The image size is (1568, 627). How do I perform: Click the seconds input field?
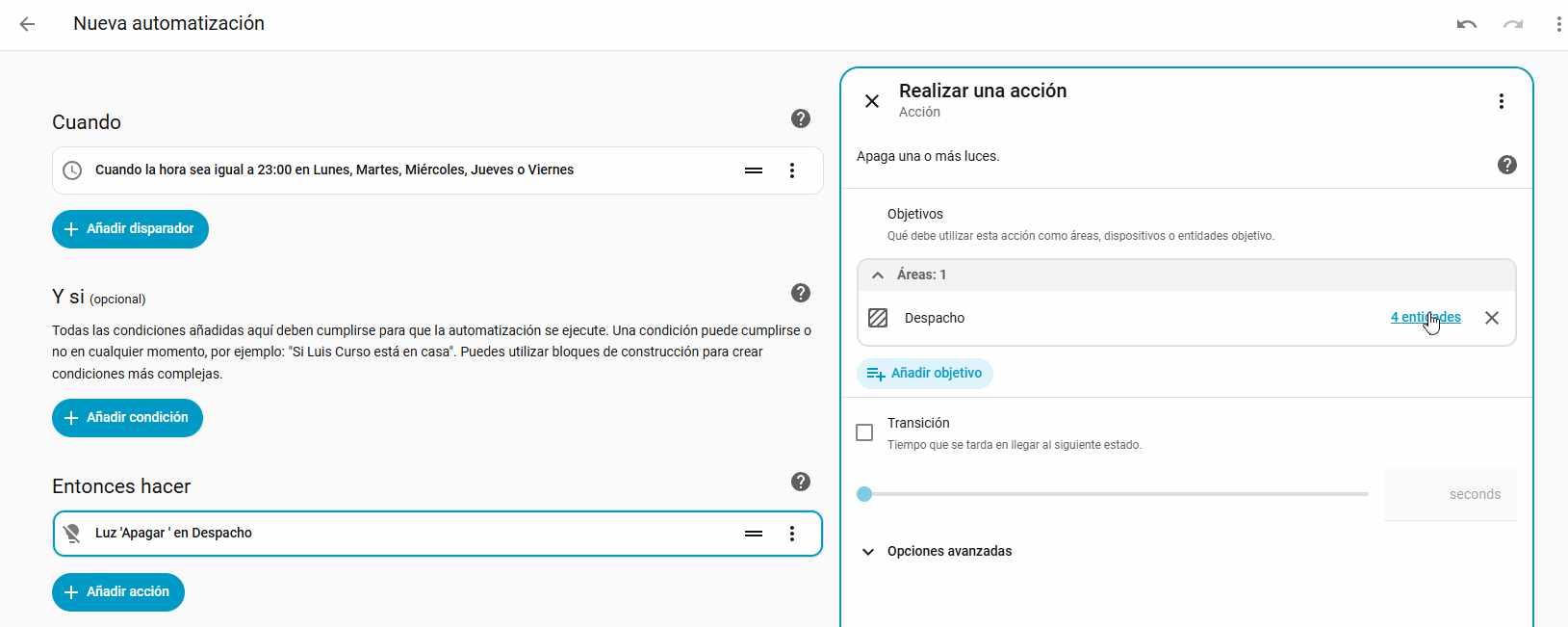[x=1449, y=495]
